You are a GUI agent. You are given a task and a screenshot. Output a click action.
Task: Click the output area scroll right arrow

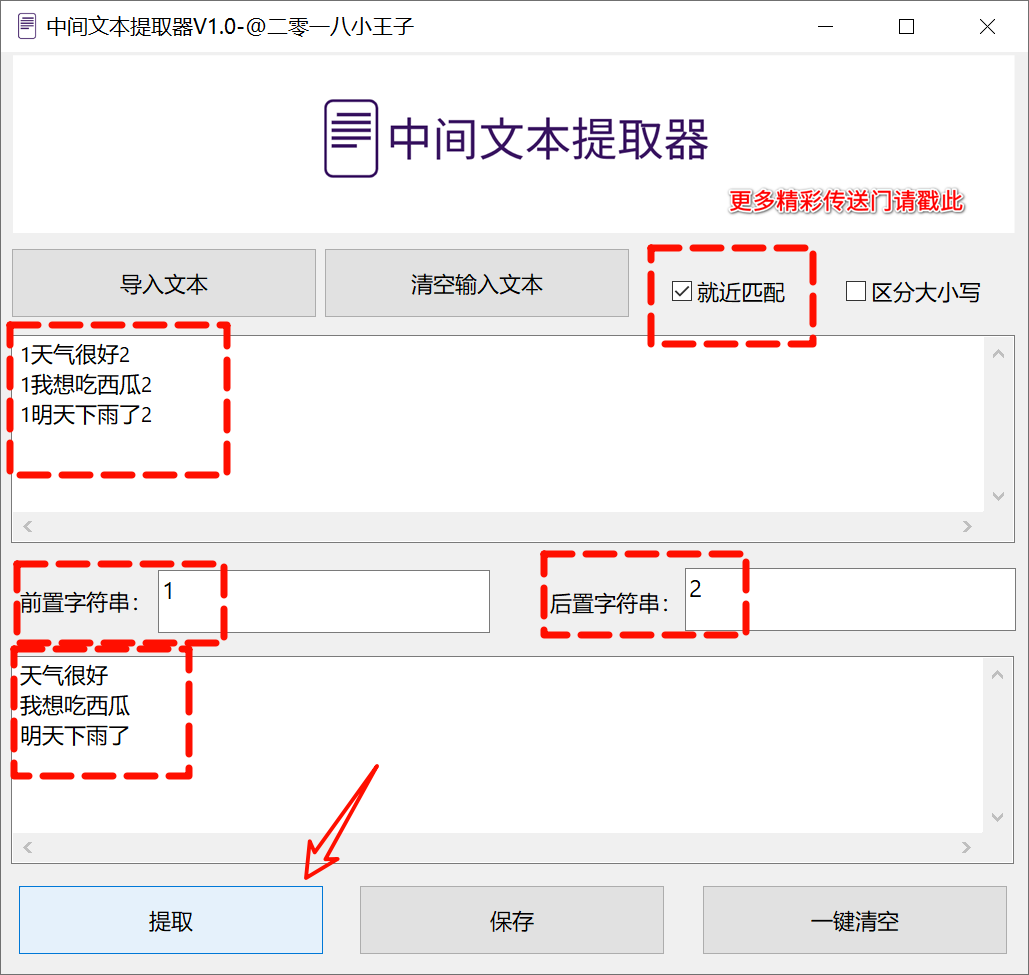coord(966,847)
